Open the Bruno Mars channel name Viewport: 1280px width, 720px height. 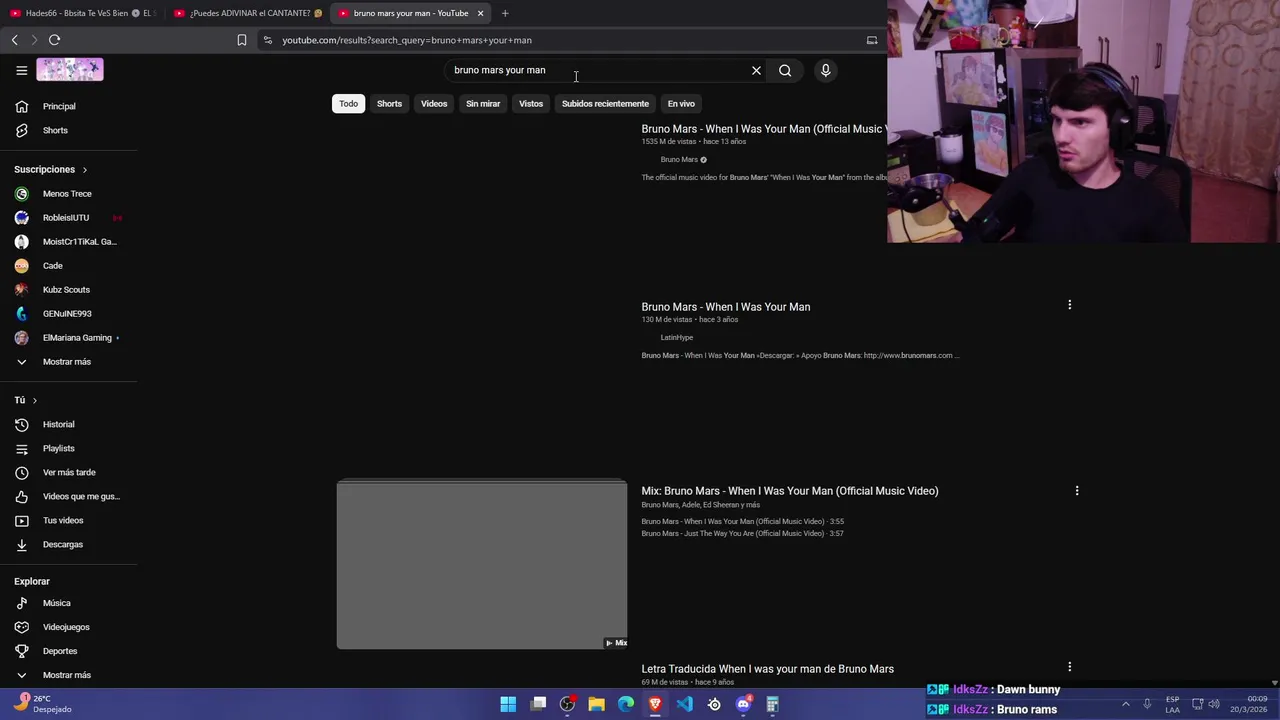[x=679, y=160]
